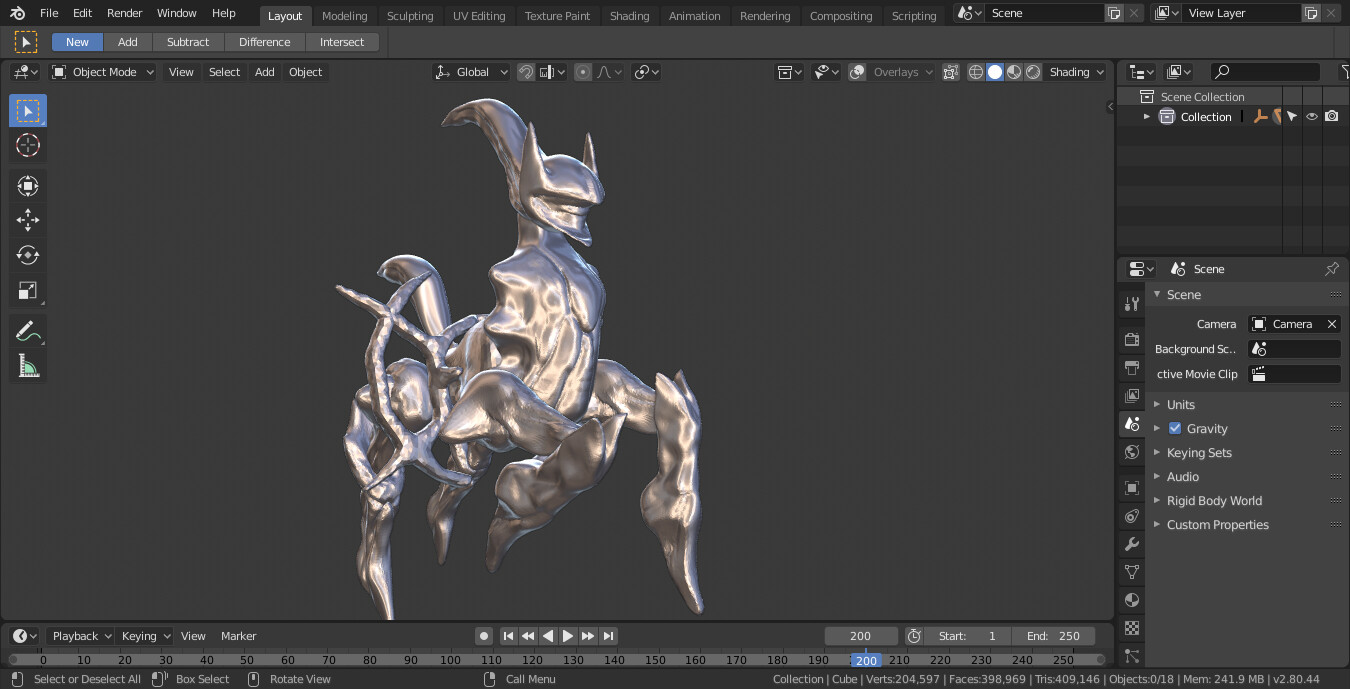Toggle the Gravity checkbox
Viewport: 1350px width, 689px height.
click(x=1175, y=428)
